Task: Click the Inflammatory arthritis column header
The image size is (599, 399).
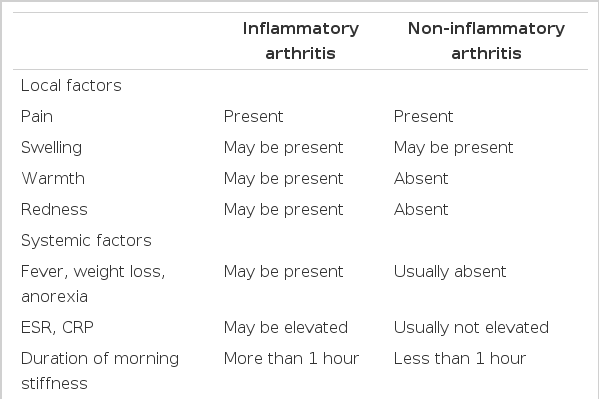Action: pos(301,41)
